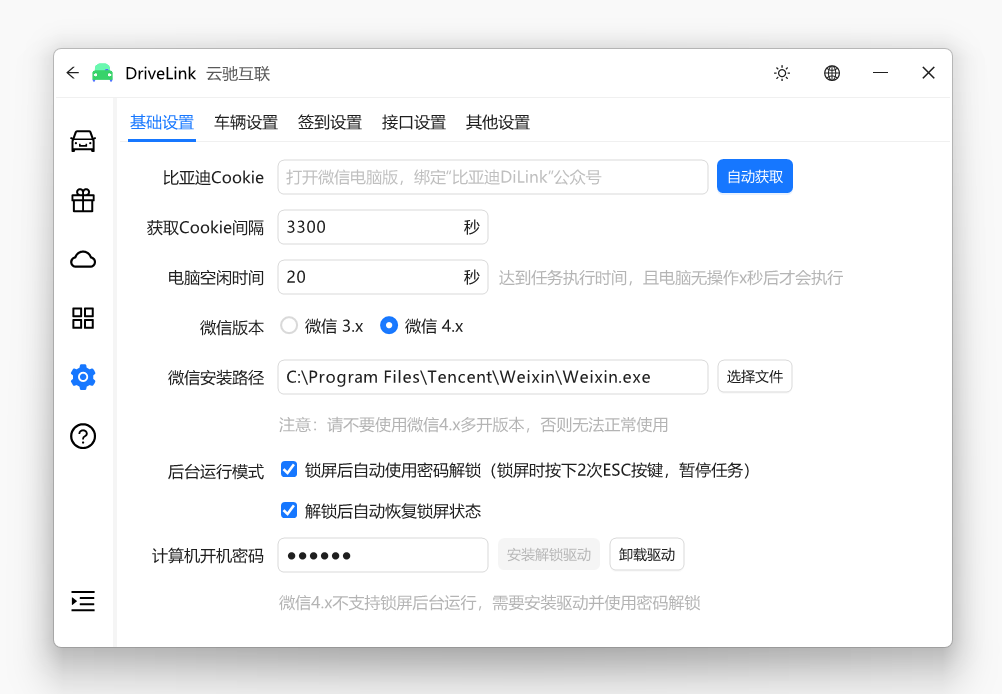Viewport: 1002px width, 694px height.
Task: Change language using the globe icon
Action: tap(832, 72)
